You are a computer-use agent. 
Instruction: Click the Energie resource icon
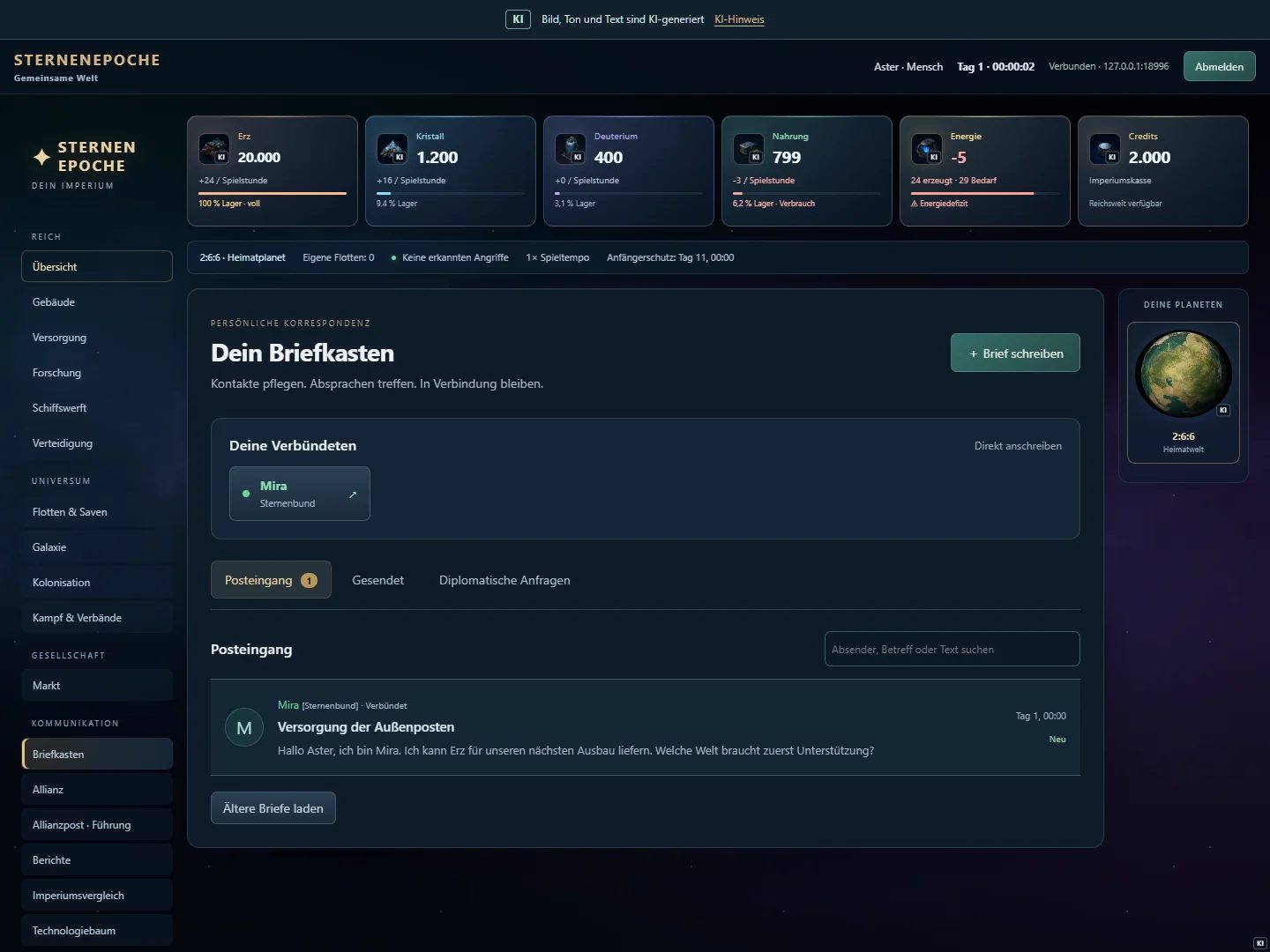pos(927,149)
